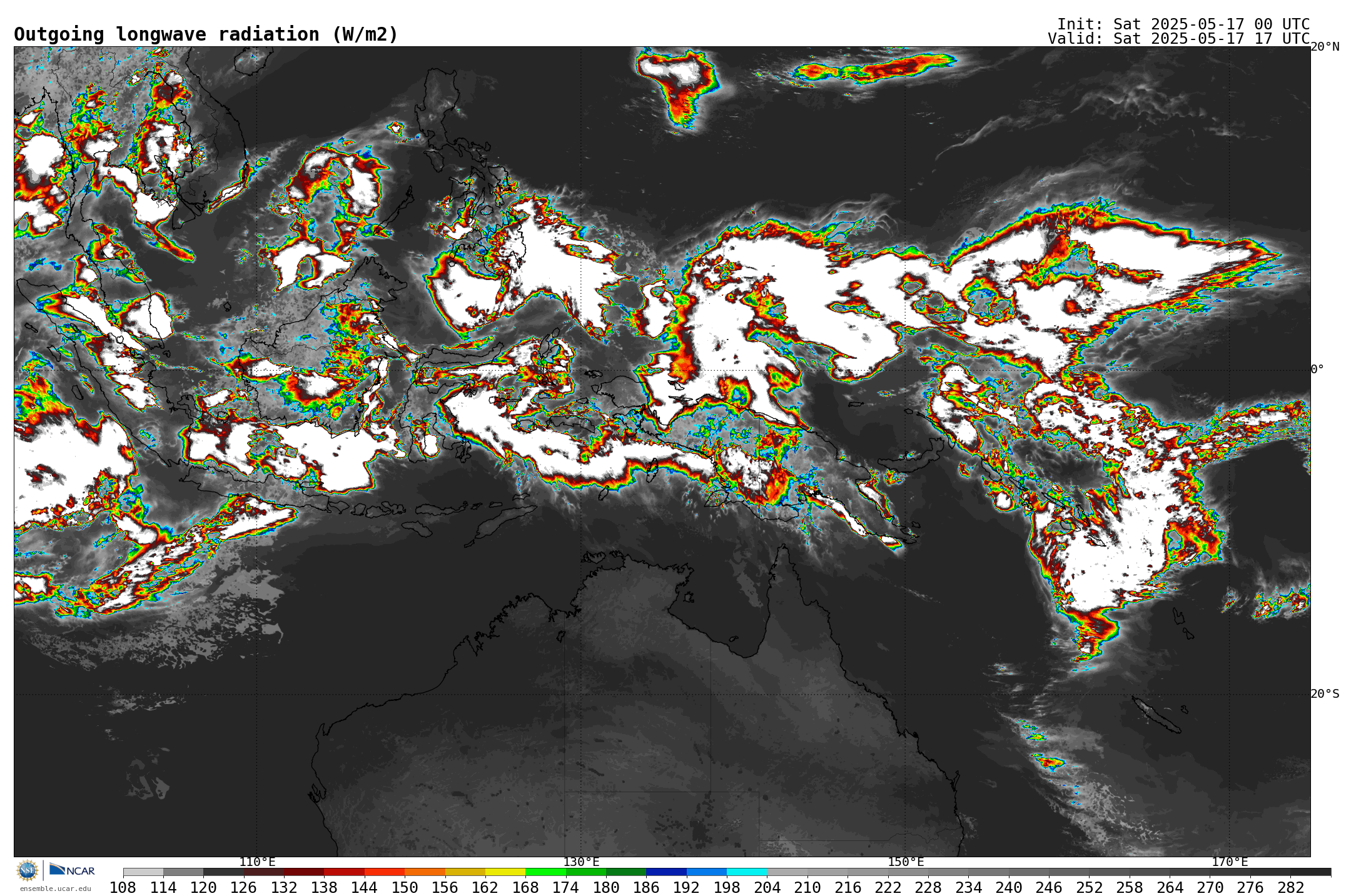Click the 258 colorbar value
Viewport: 1351px width, 896px height.
(1130, 887)
